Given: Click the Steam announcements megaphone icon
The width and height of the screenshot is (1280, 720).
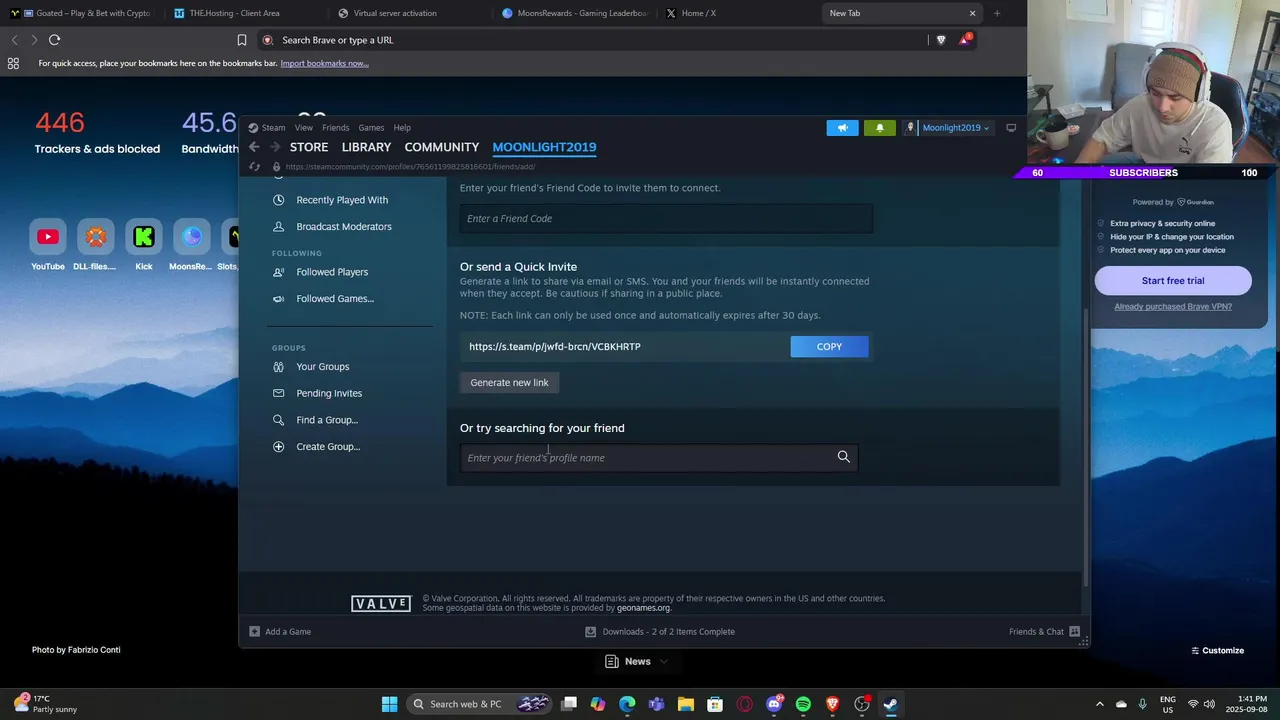Looking at the screenshot, I should tap(842, 128).
